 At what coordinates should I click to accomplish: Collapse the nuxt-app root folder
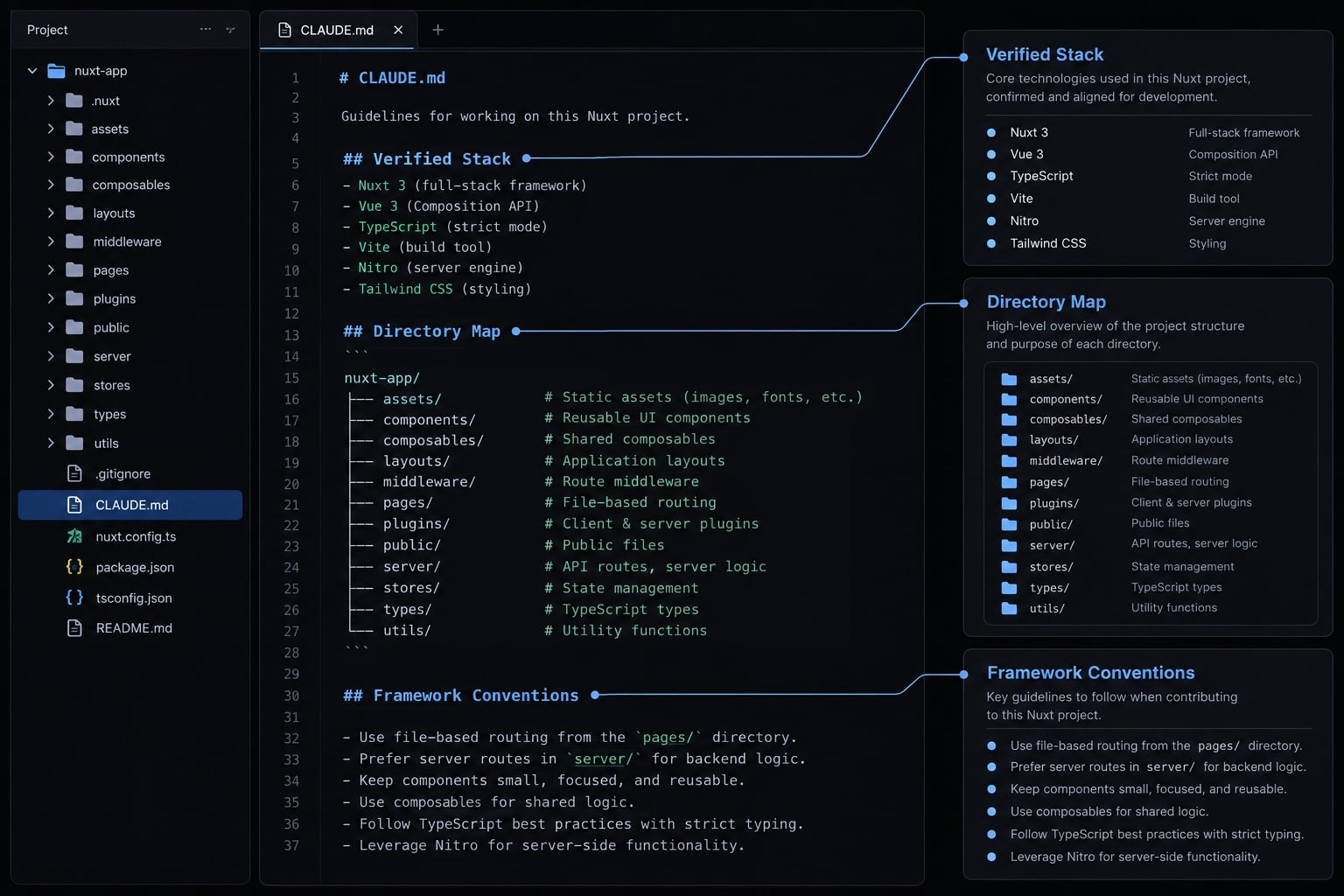click(x=32, y=71)
